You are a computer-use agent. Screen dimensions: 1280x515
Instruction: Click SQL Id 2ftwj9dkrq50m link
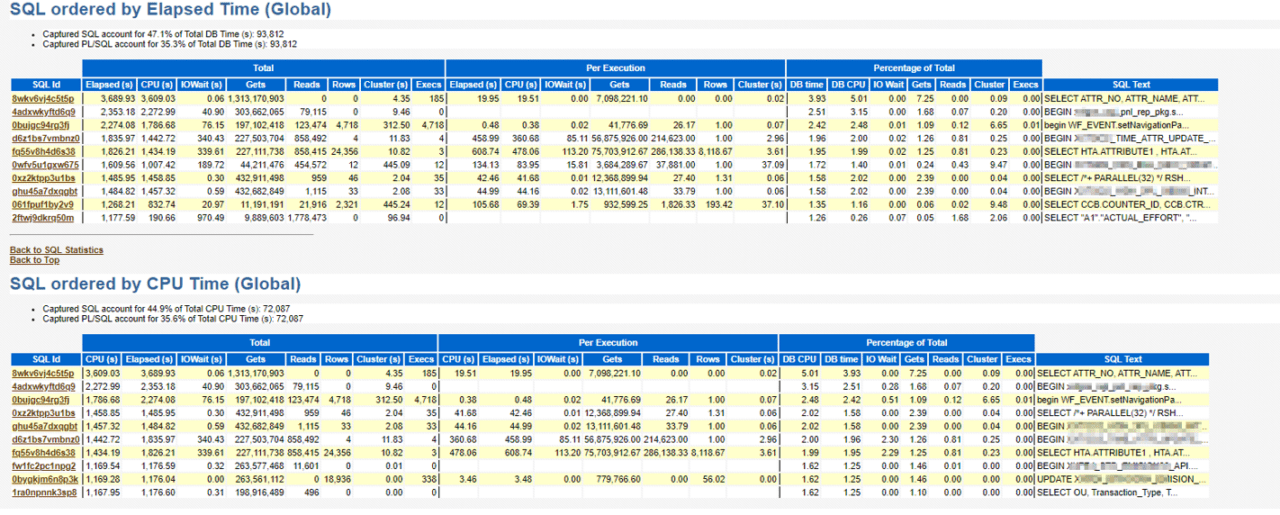(42, 217)
